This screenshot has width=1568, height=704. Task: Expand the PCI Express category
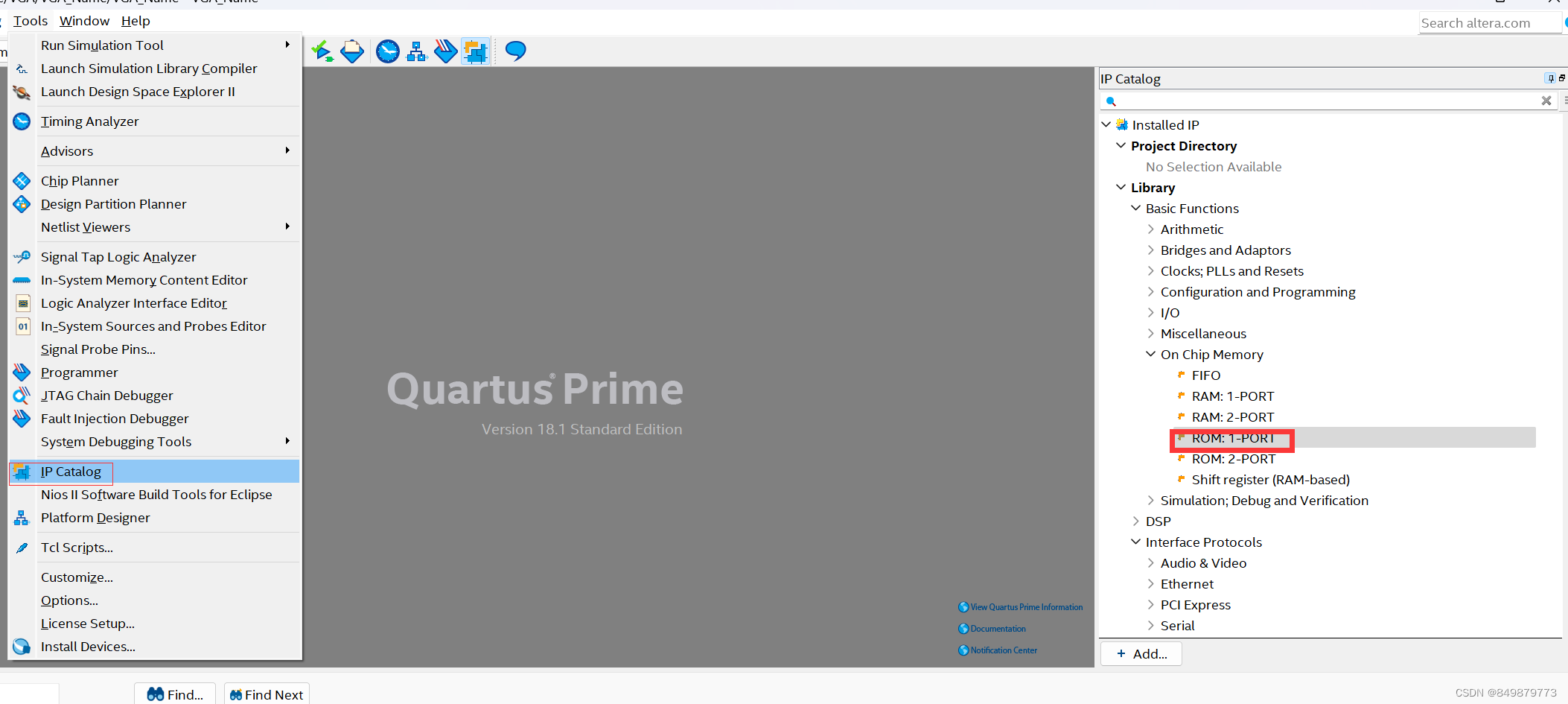point(1151,604)
